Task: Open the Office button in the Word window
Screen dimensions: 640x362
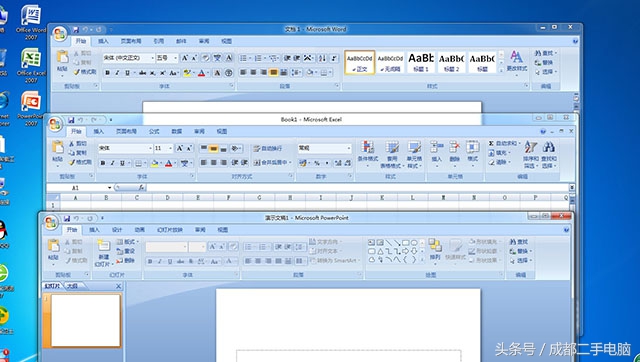Action: pyautogui.click(x=60, y=34)
